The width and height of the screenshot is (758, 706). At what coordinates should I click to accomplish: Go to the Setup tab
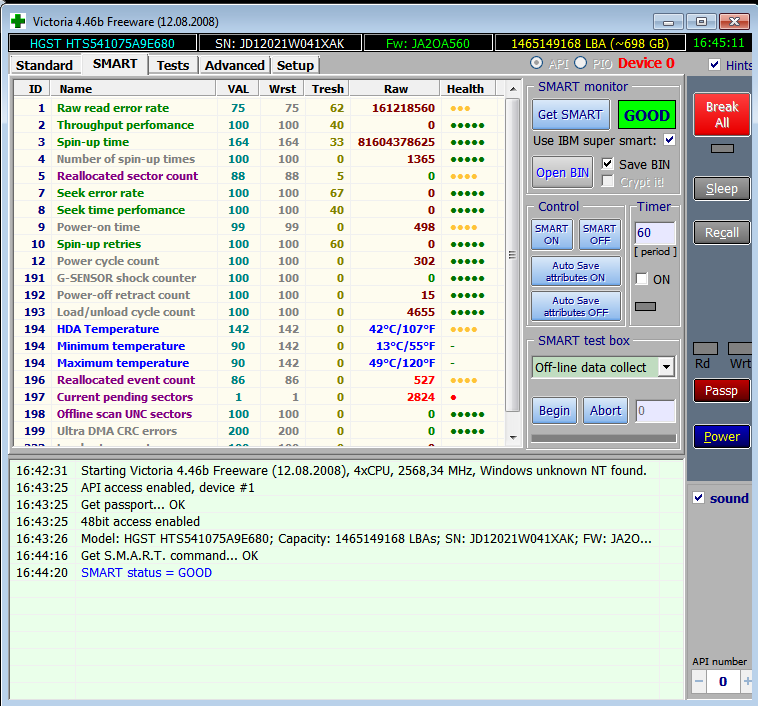tap(295, 65)
